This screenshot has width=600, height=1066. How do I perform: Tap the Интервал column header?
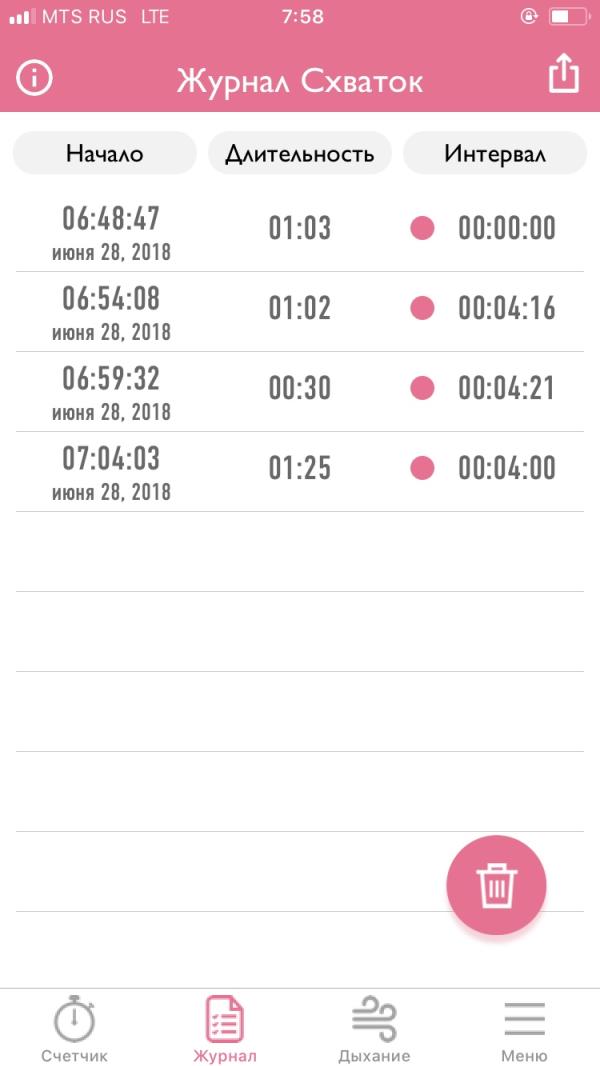pyautogui.click(x=495, y=153)
